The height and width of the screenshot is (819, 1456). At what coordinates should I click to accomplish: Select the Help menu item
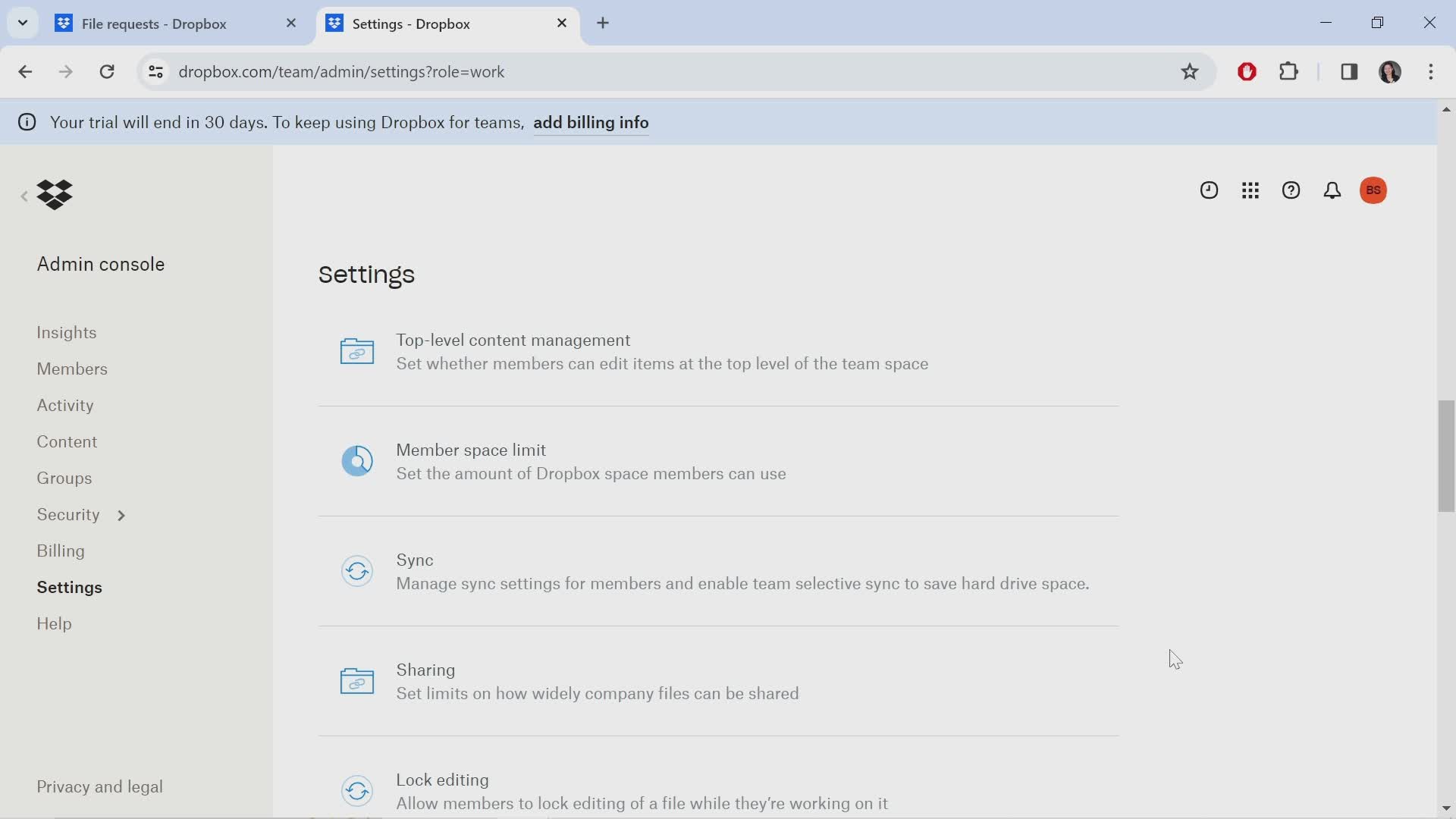(x=54, y=623)
